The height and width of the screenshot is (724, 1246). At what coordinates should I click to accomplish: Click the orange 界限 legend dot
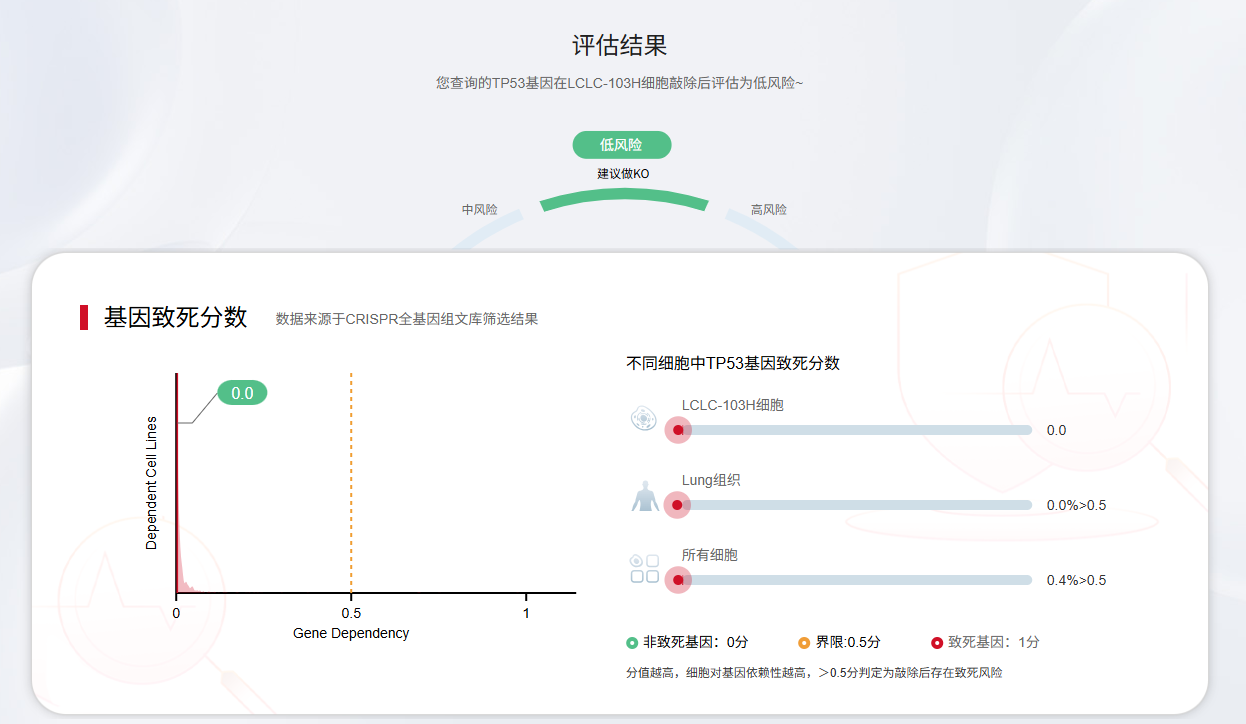click(804, 643)
